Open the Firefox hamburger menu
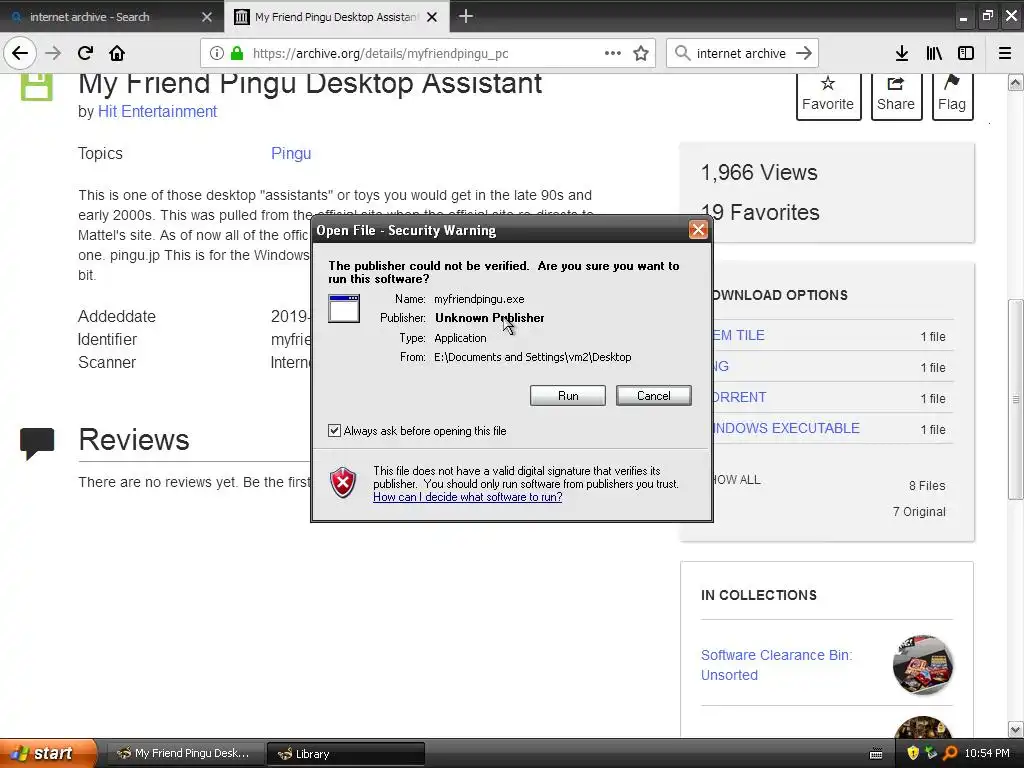 coord(1005,54)
